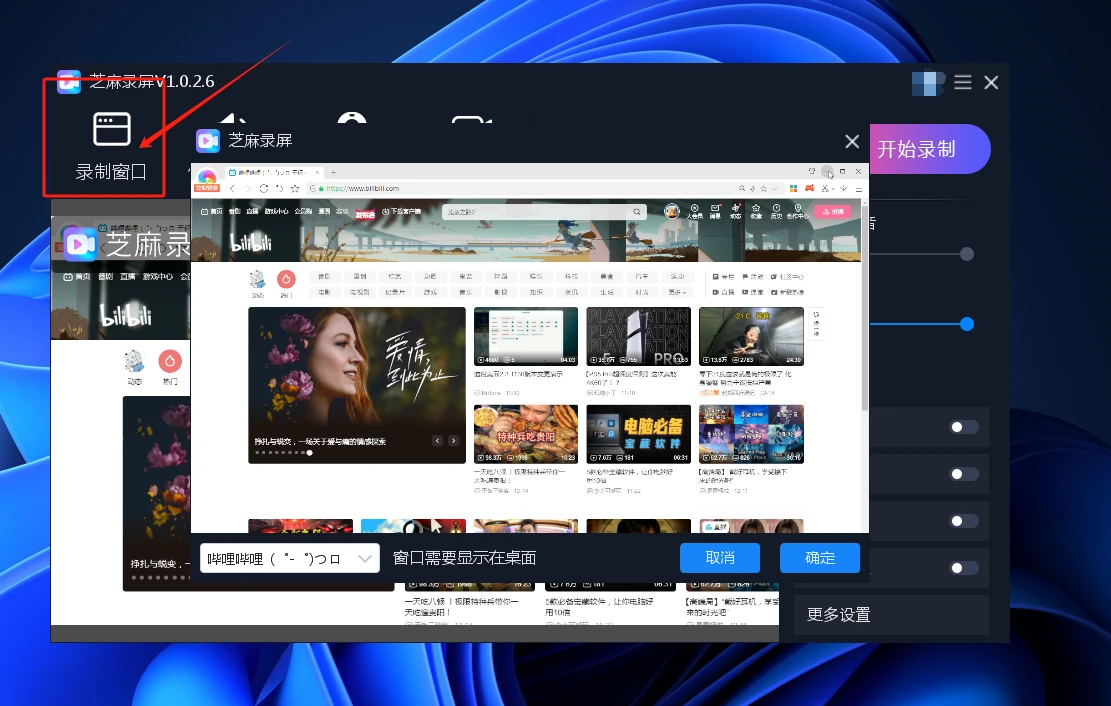
Task: Open 更多设置 more settings
Action: click(839, 614)
